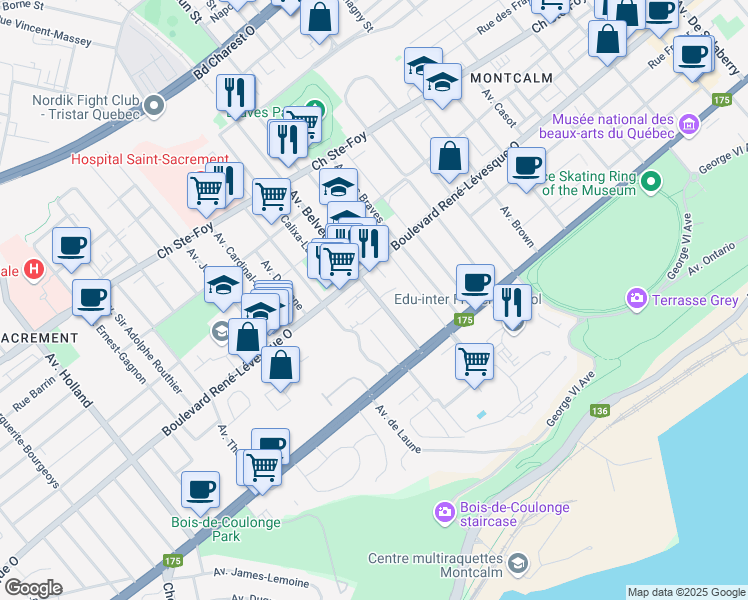The height and width of the screenshot is (600, 748).
Task: Select the Bois-de-Coulonge staircase camera pin
Action: tap(445, 512)
